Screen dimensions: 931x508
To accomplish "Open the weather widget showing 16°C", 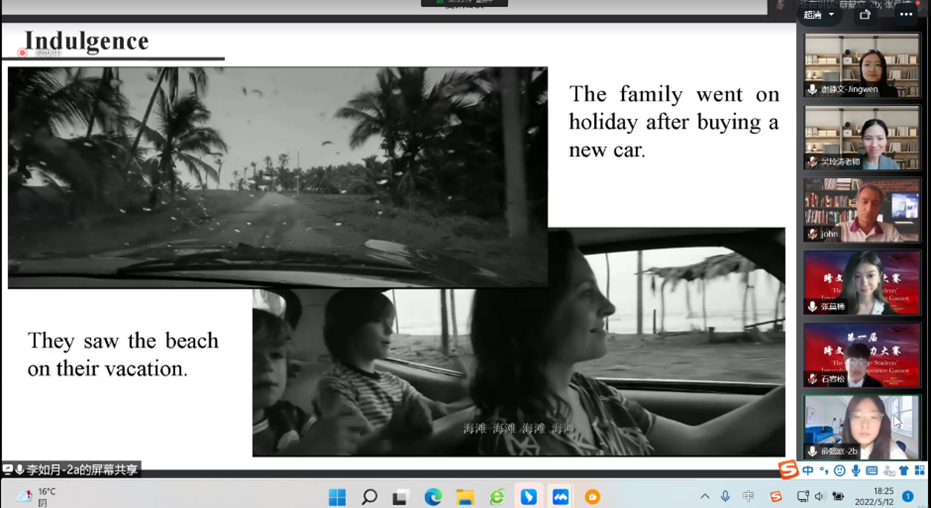I will point(36,496).
